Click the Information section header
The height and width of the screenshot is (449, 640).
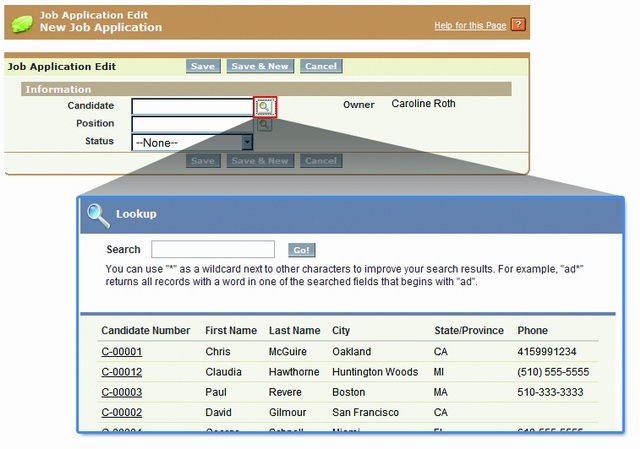(266, 89)
